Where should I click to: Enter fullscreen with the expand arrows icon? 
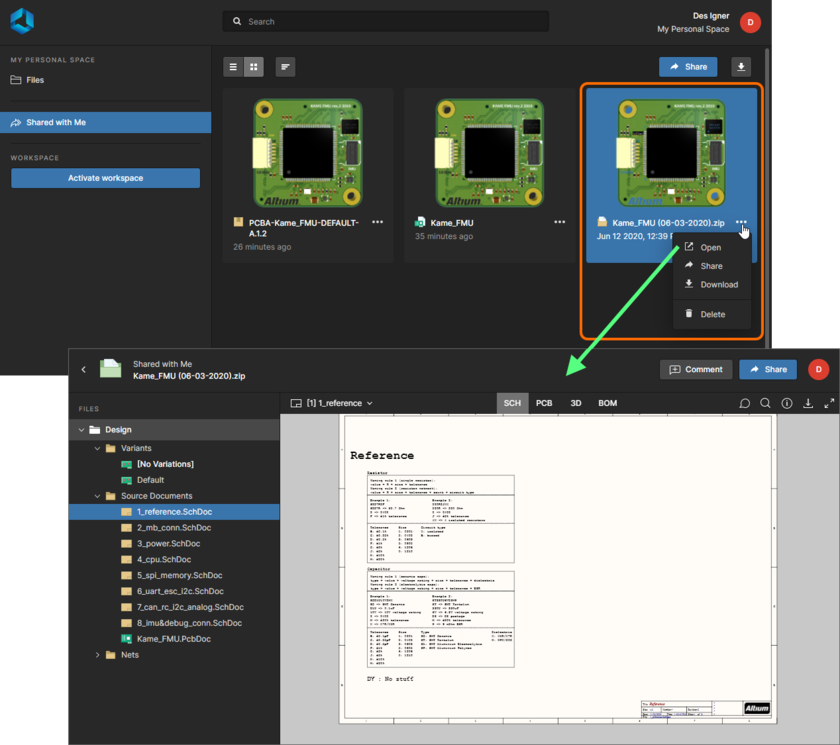[x=829, y=403]
